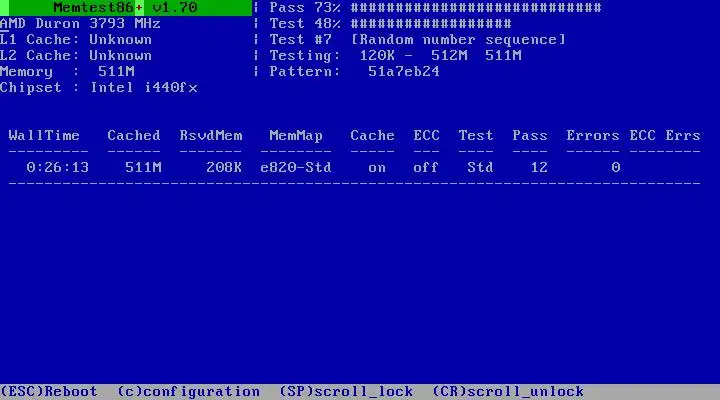Click the RsvdMem 208K value

click(x=224, y=167)
